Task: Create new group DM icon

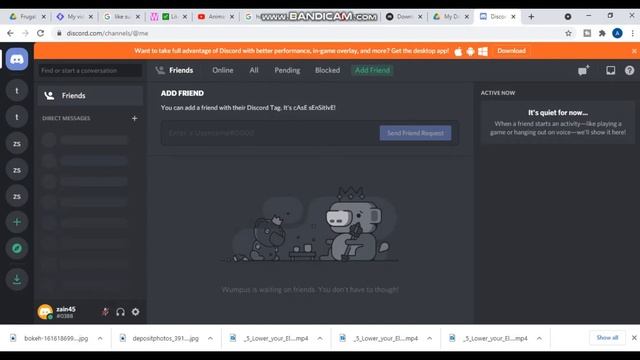Action: (584, 70)
